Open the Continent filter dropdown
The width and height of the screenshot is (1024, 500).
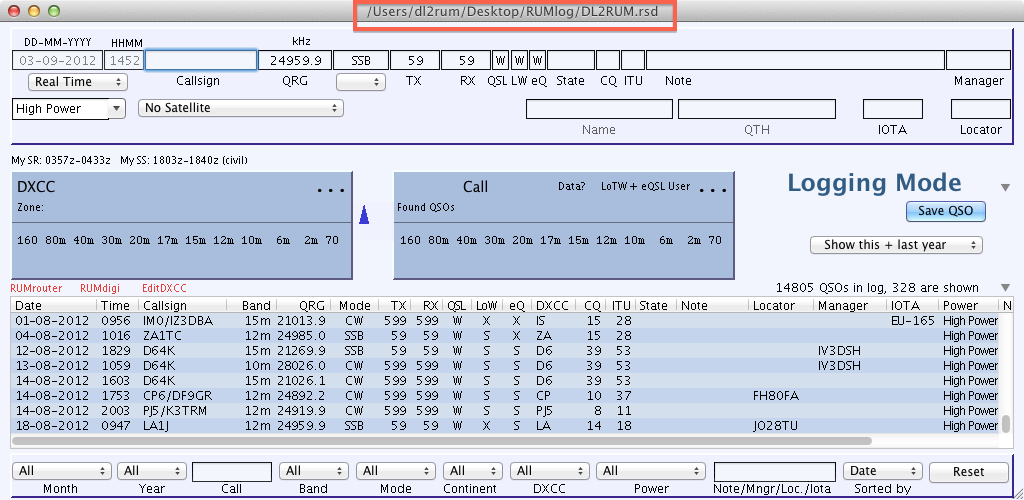[473, 471]
